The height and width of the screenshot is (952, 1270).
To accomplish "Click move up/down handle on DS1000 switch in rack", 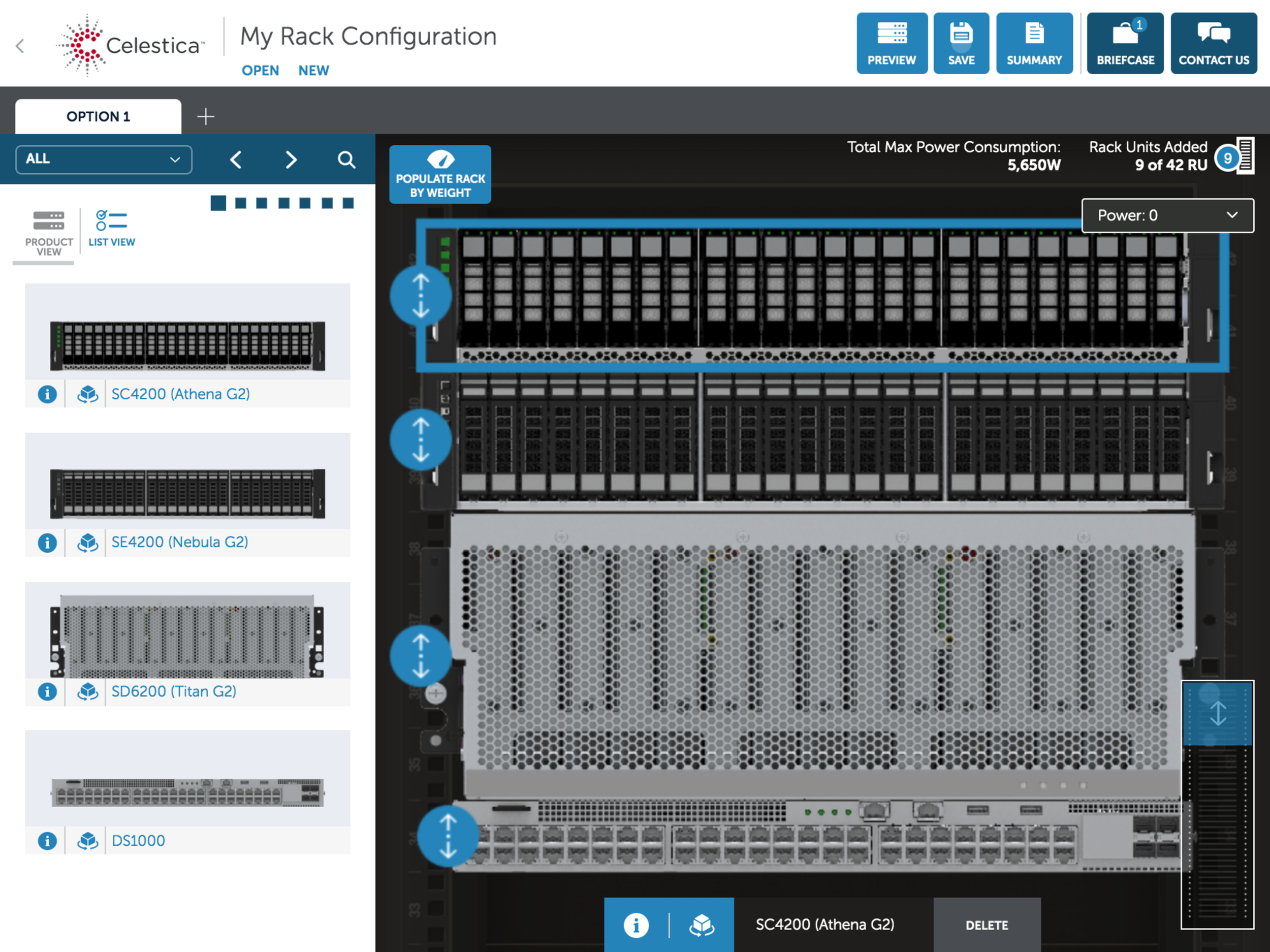I will coord(448,836).
